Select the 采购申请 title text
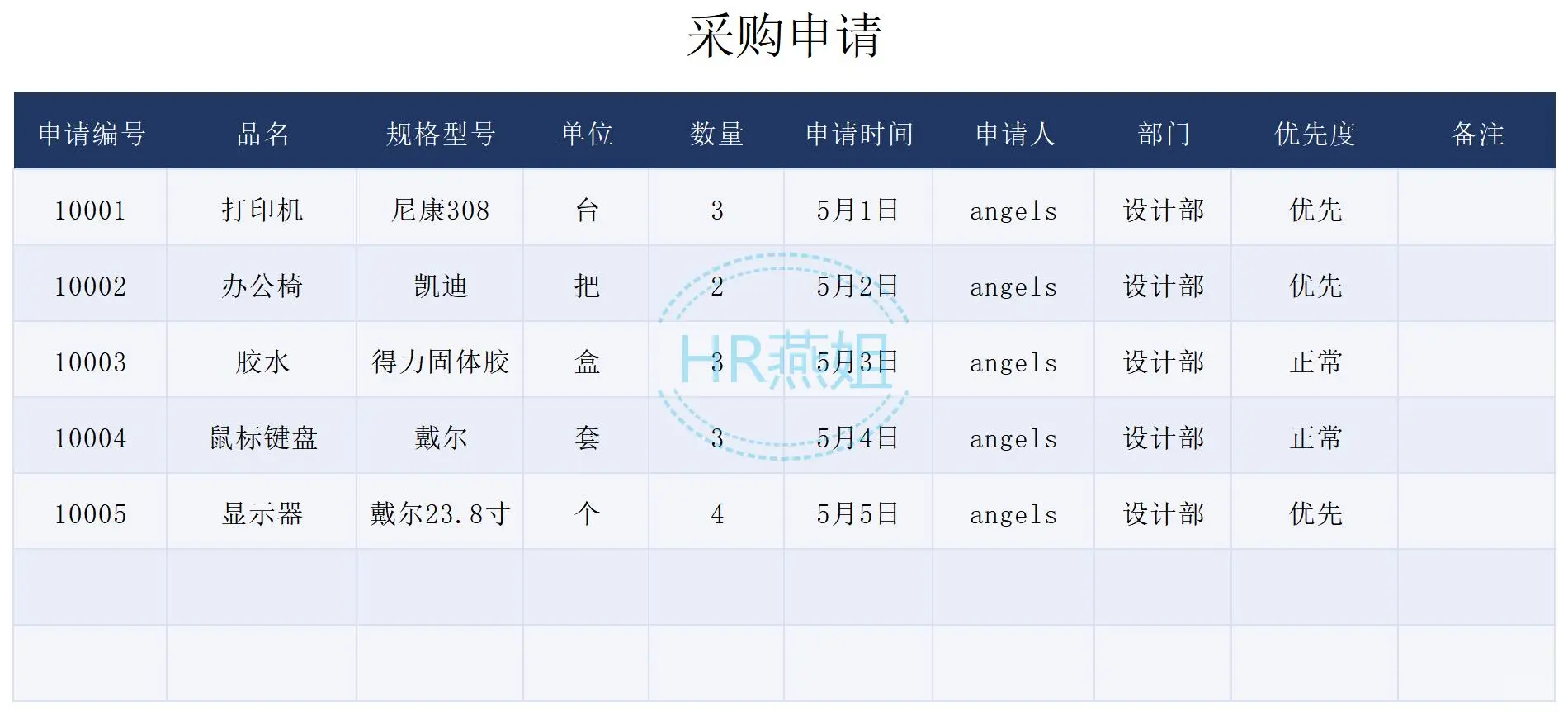 [785, 36]
